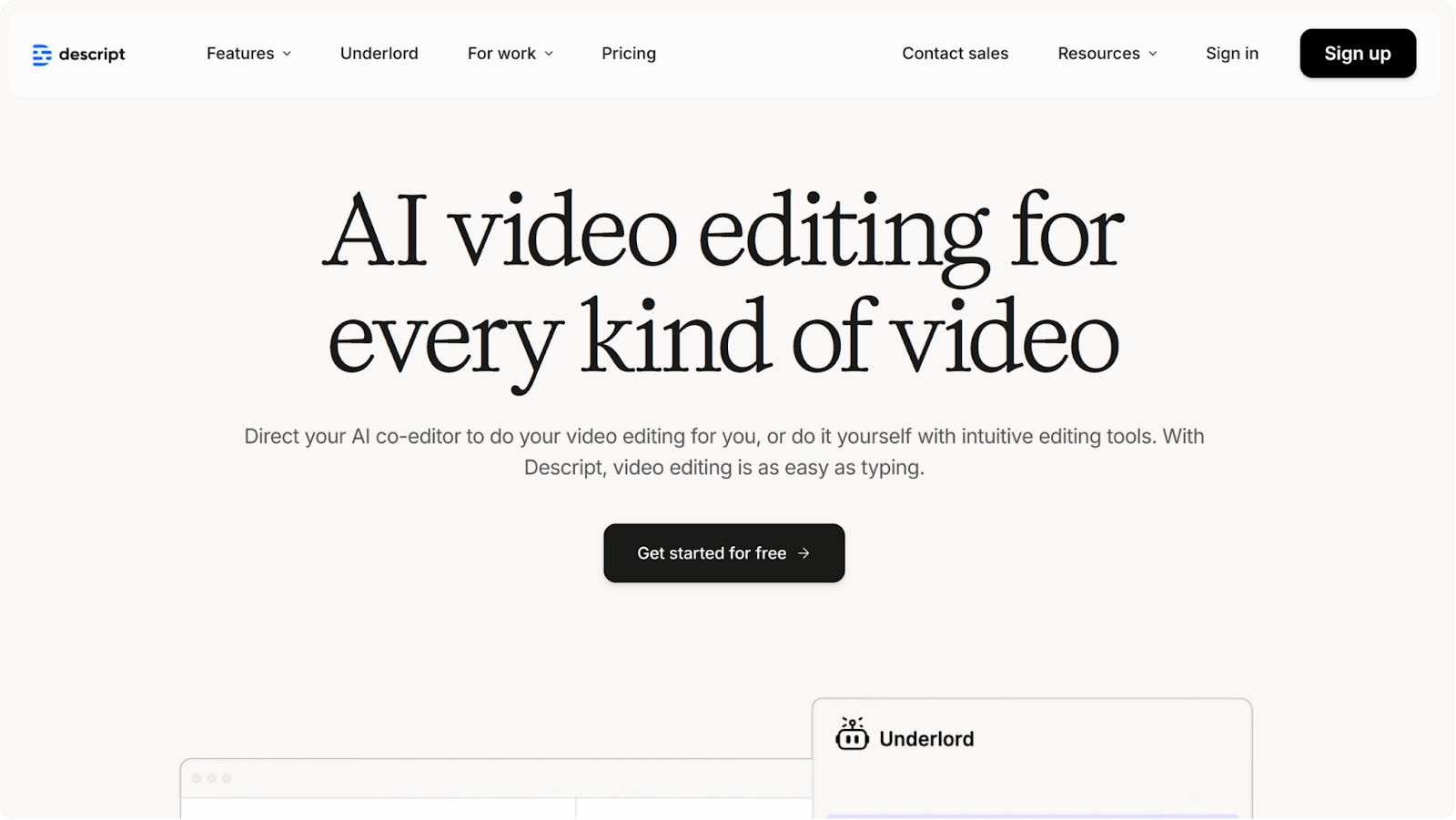
Task: Click the Descript logo icon
Action: click(42, 54)
